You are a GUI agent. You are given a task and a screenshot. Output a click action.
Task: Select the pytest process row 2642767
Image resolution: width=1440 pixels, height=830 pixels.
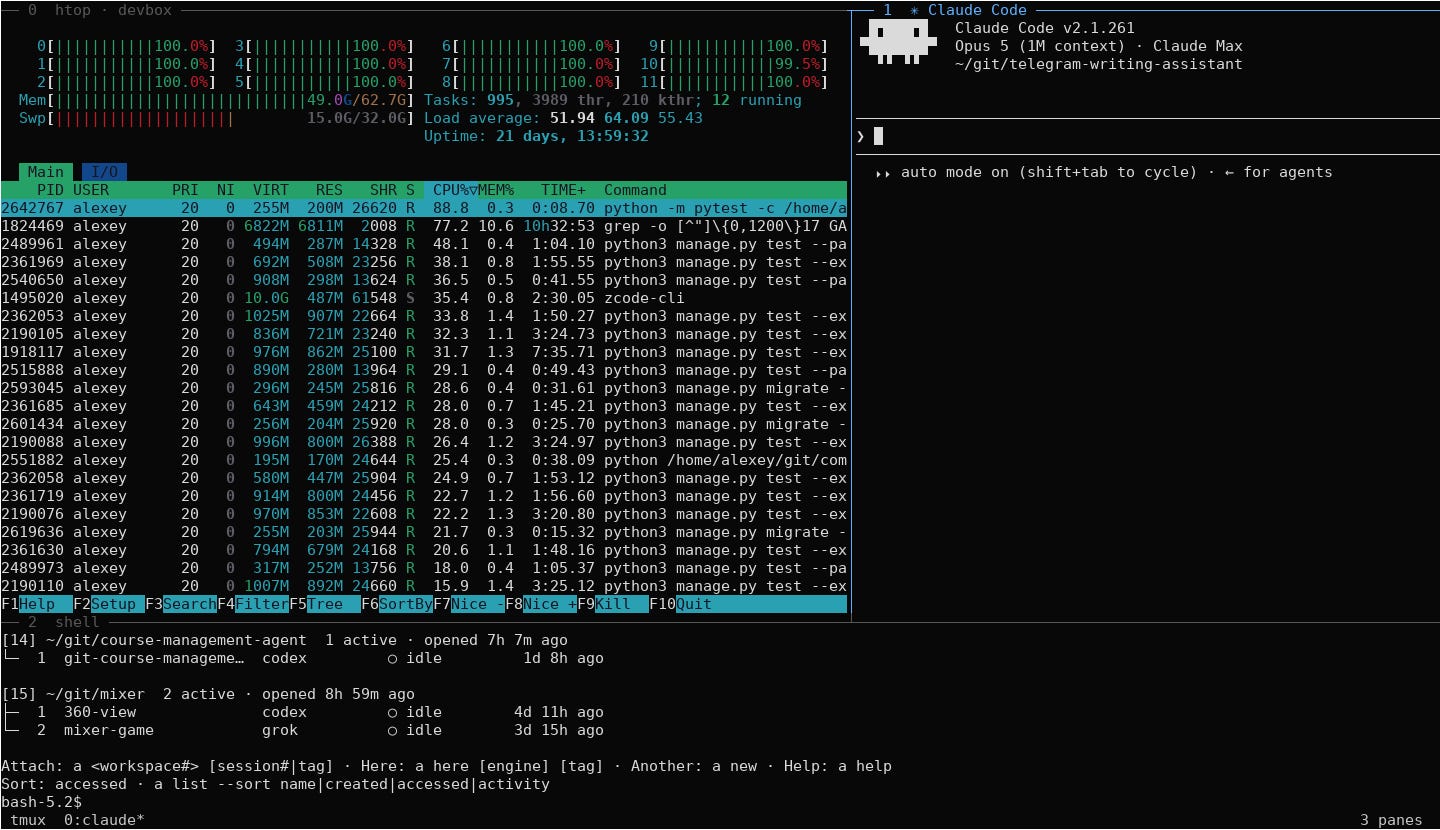point(424,208)
